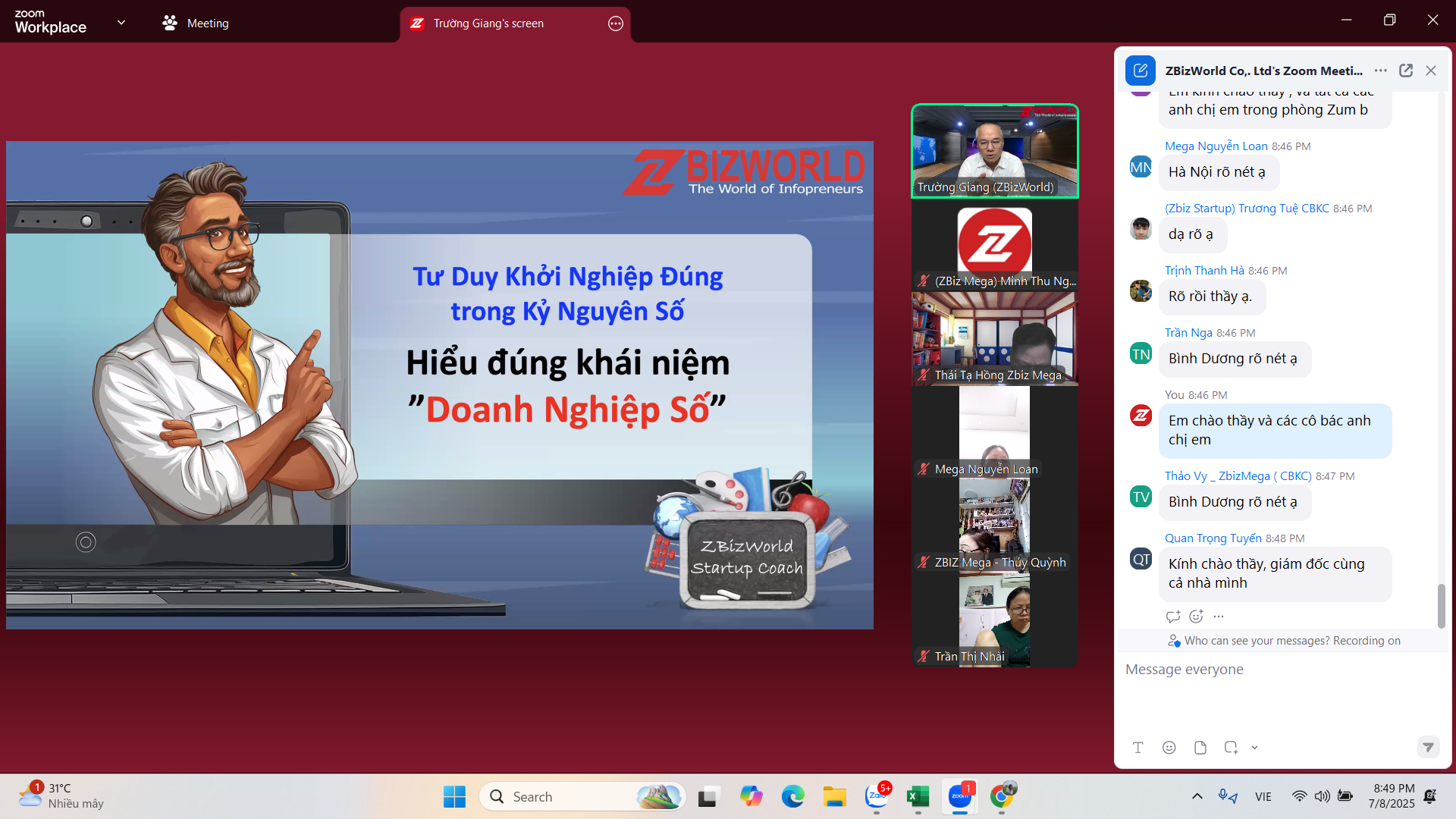
Task: Open Task View from the taskbar
Action: 708,796
